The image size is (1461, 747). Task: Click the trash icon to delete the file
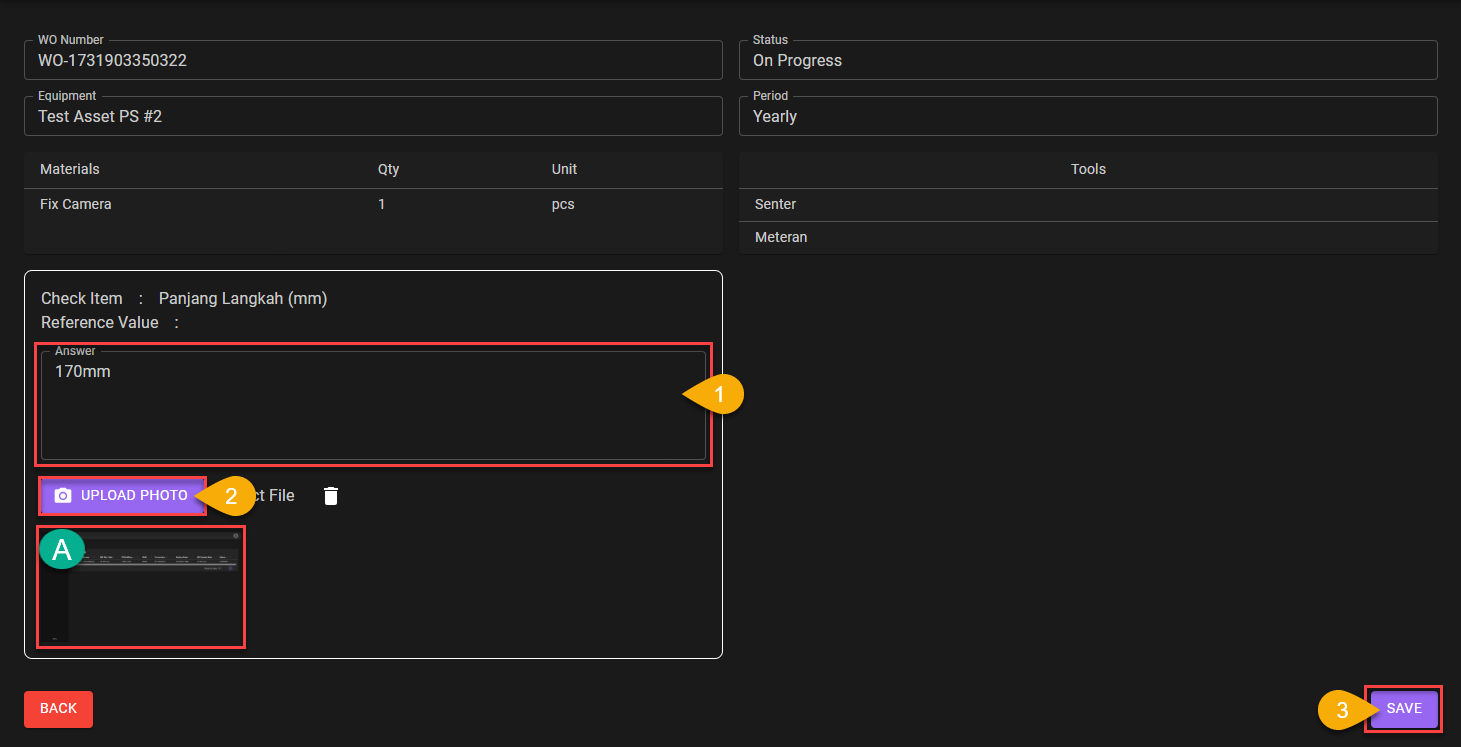click(331, 496)
